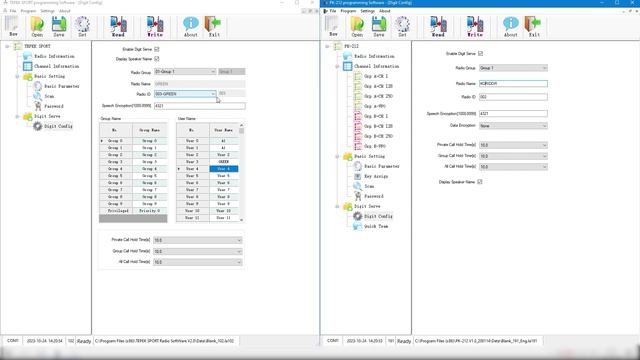Click the User Name table vertical scrollbar
Screen dimensions: 640x360
[x=242, y=172]
